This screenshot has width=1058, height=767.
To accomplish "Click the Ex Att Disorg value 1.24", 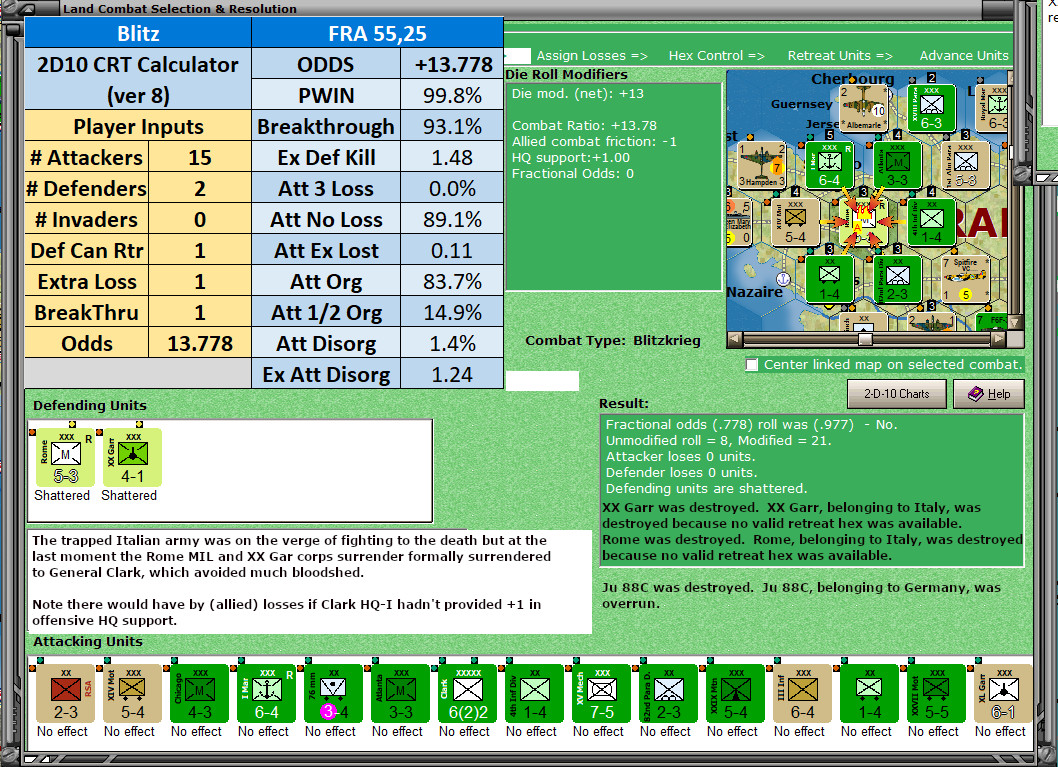I will tap(452, 374).
